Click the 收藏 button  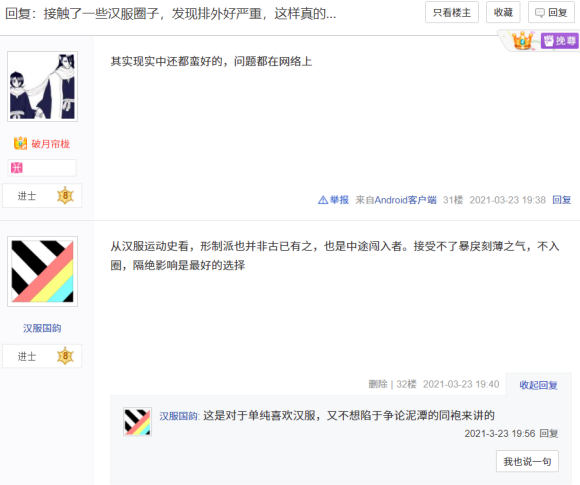click(503, 12)
